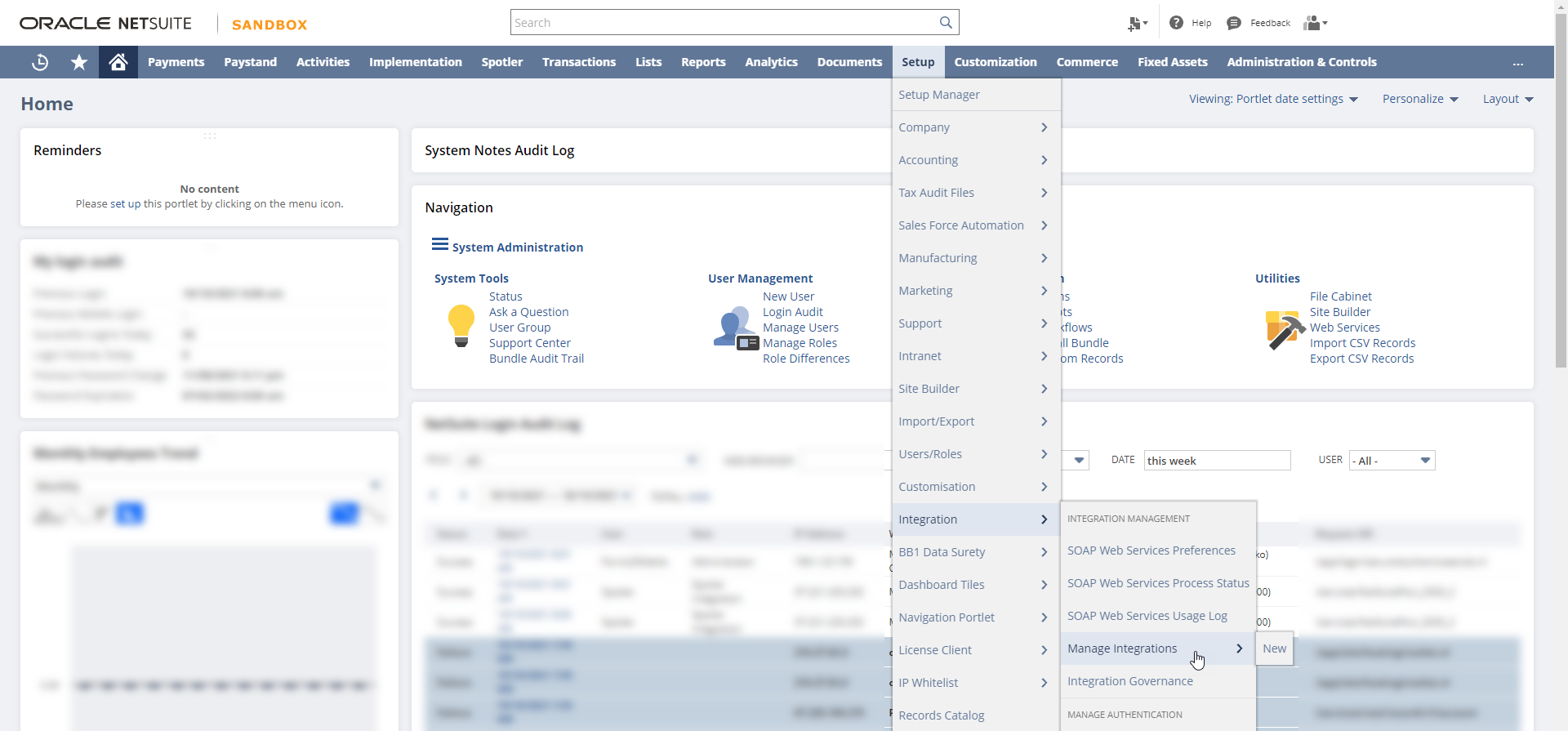Click the Manage Roles link

tap(800, 343)
